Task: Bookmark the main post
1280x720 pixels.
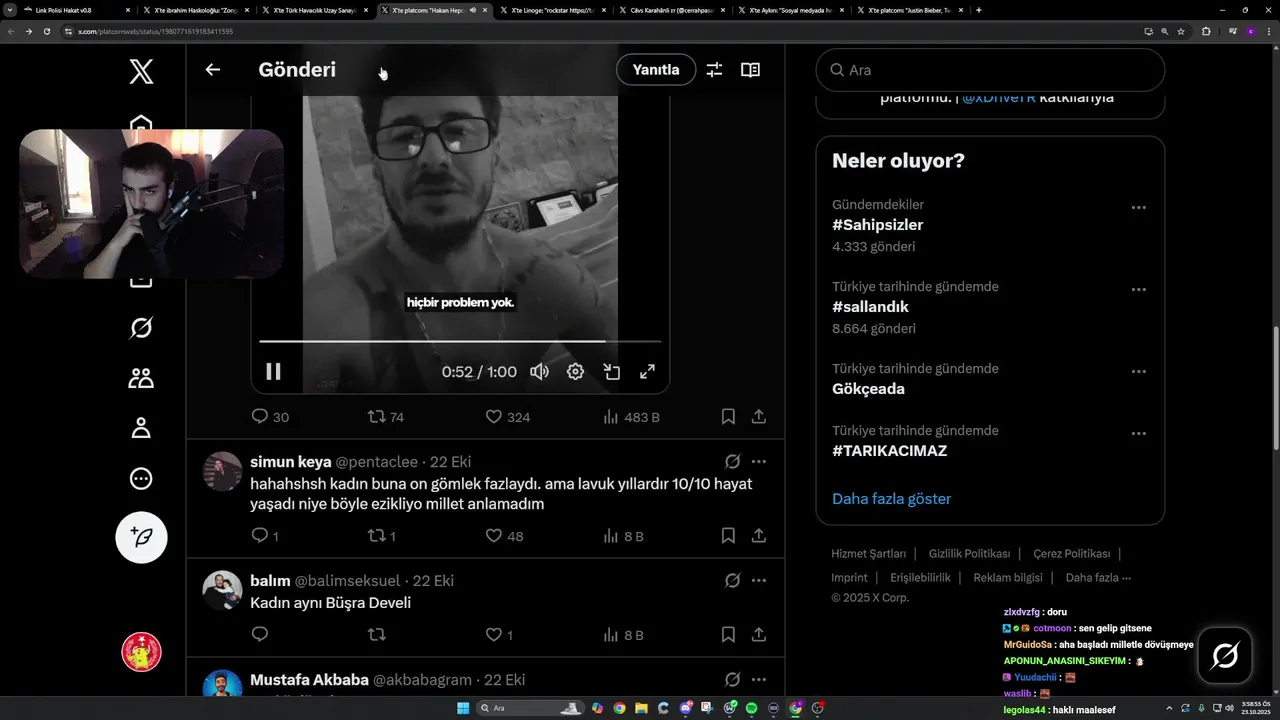Action: coord(728,417)
